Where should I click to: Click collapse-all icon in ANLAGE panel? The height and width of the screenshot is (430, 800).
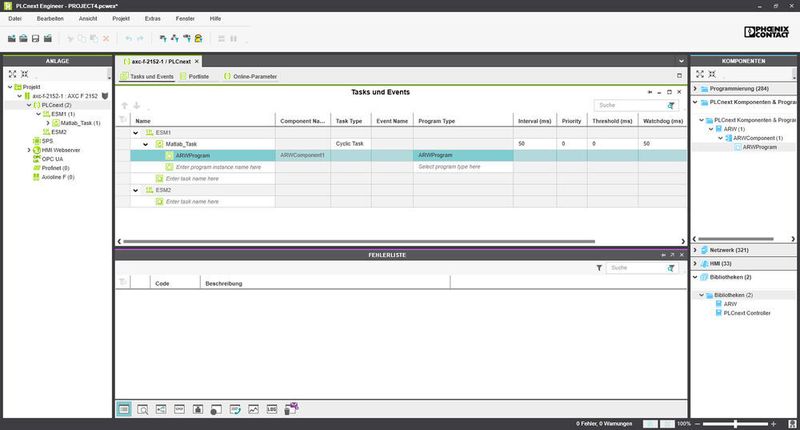click(24, 74)
